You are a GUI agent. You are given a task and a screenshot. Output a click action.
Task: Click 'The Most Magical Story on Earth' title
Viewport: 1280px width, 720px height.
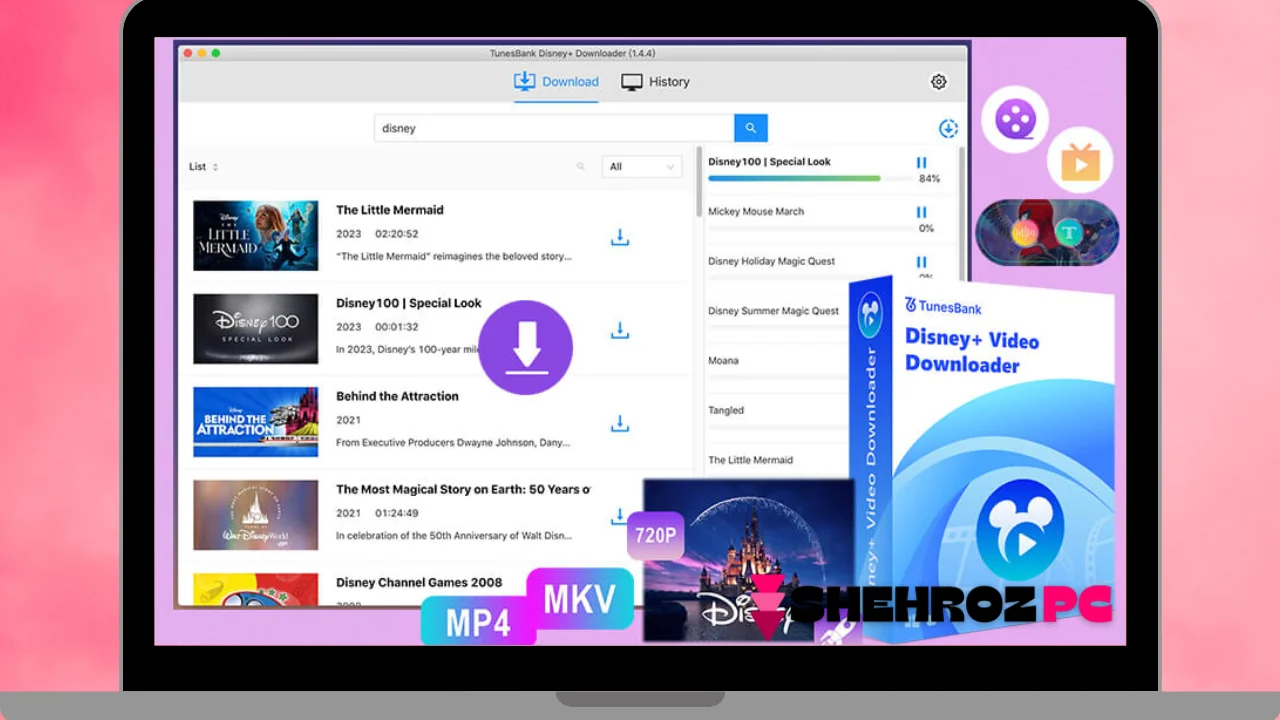point(463,489)
